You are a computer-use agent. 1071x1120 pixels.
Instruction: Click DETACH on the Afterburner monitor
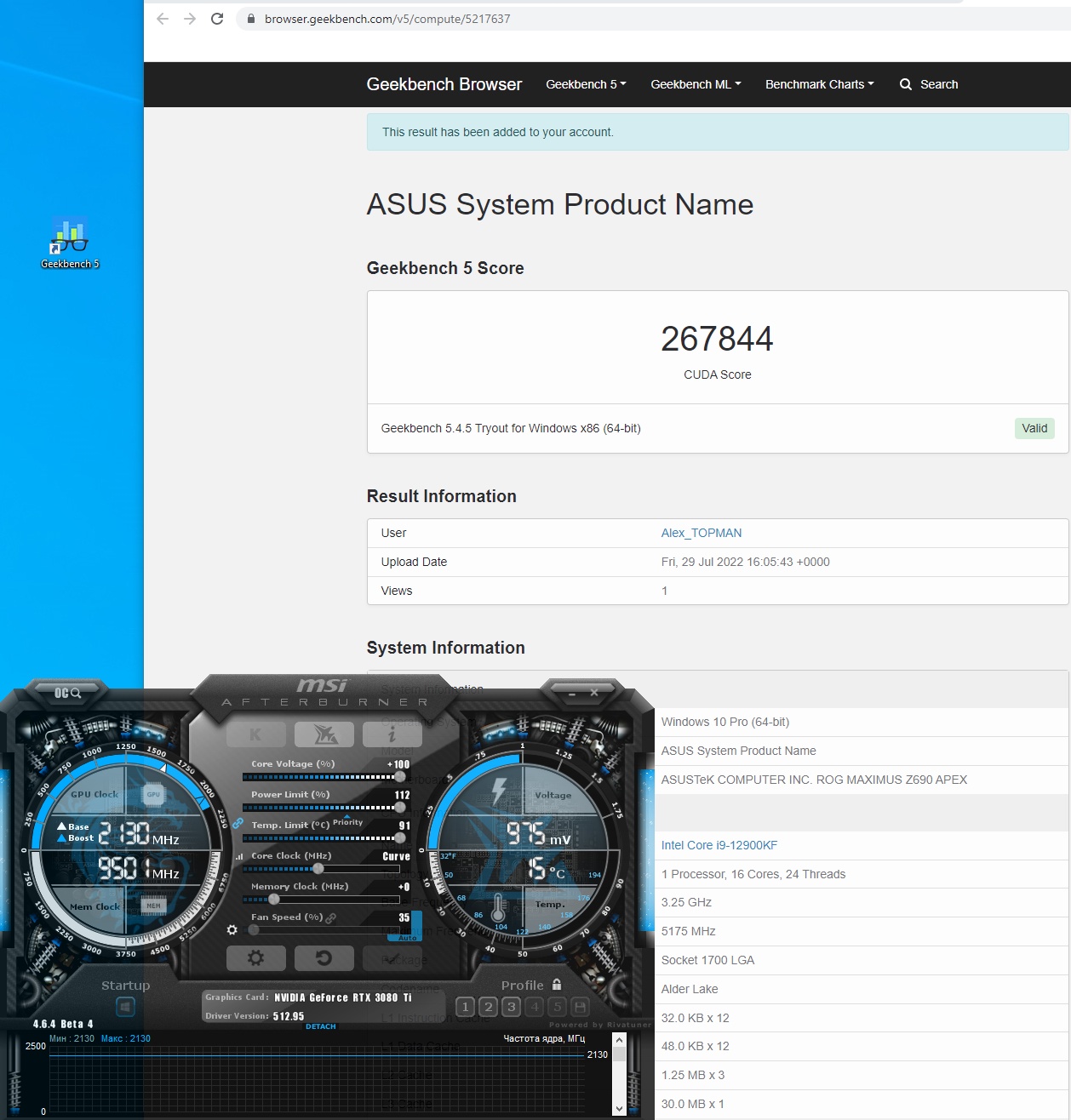coord(321,1026)
